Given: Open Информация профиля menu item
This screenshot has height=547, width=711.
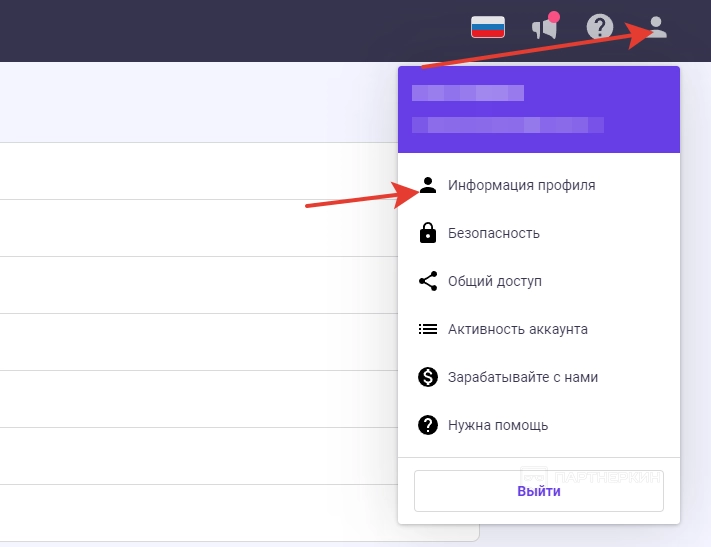Looking at the screenshot, I should [521, 185].
